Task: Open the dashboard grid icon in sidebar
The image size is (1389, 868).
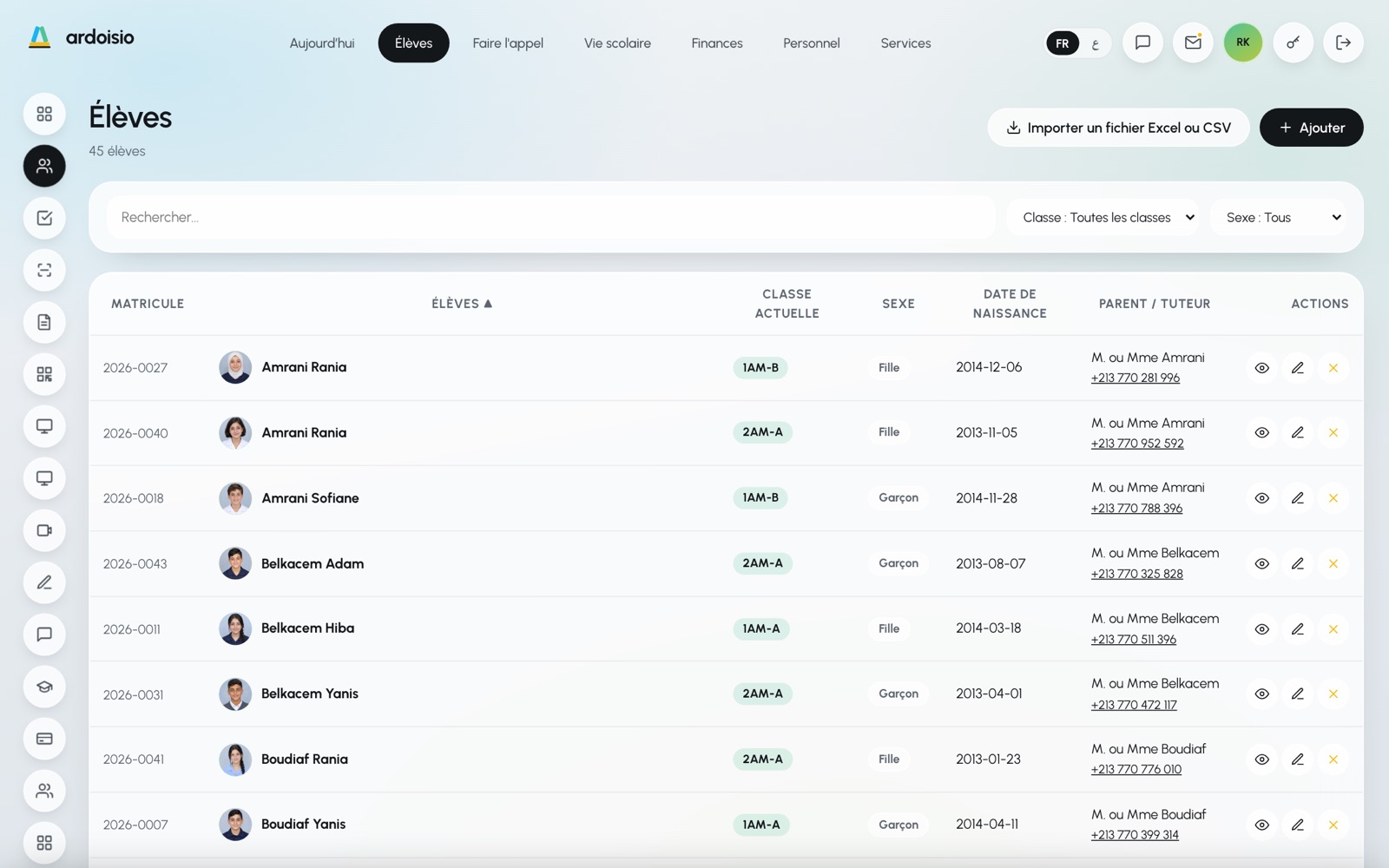Action: [x=44, y=114]
